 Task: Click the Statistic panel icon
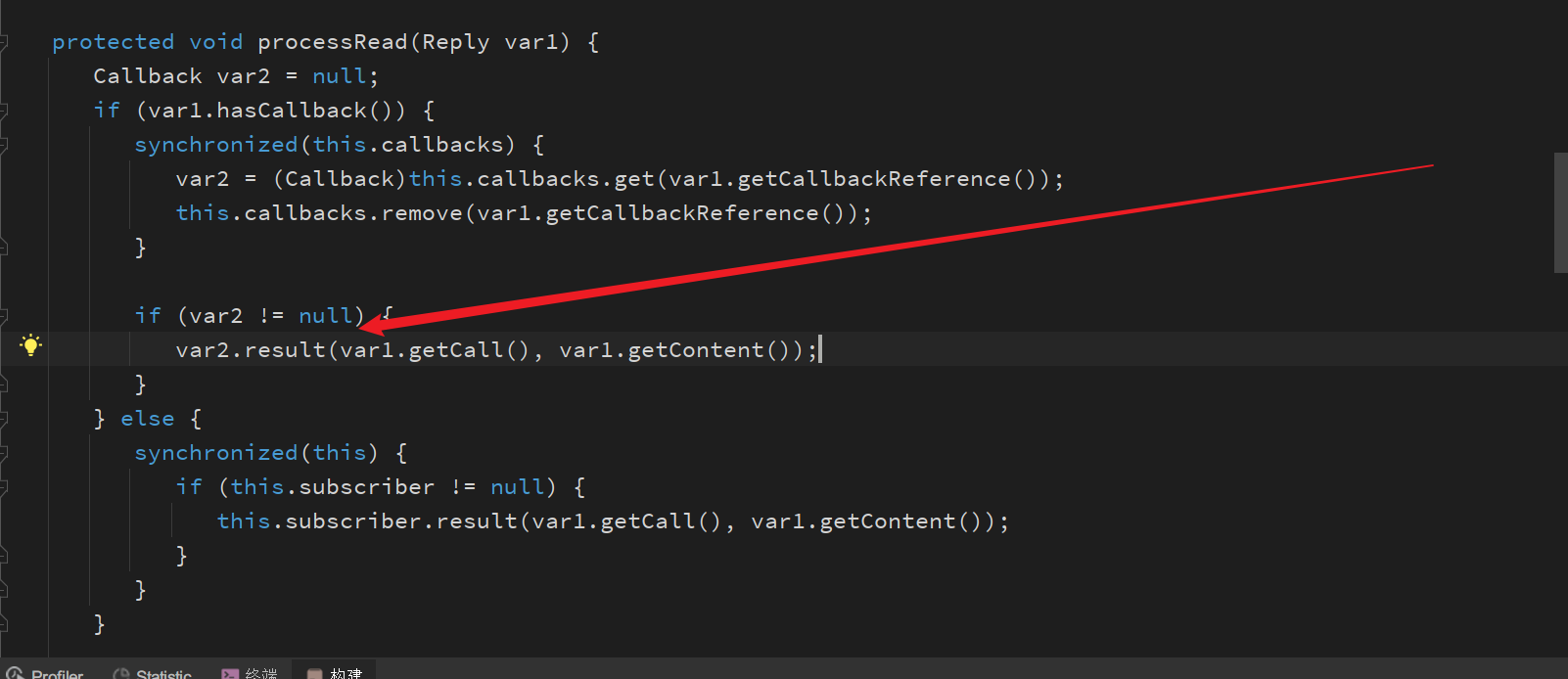pos(121,673)
